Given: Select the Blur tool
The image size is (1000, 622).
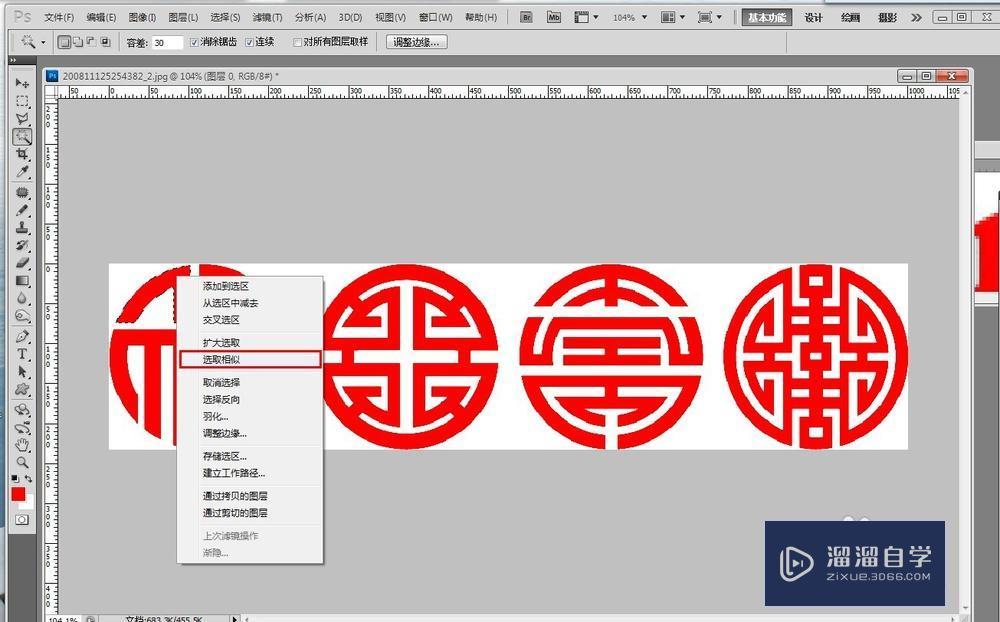Looking at the screenshot, I should tap(22, 298).
